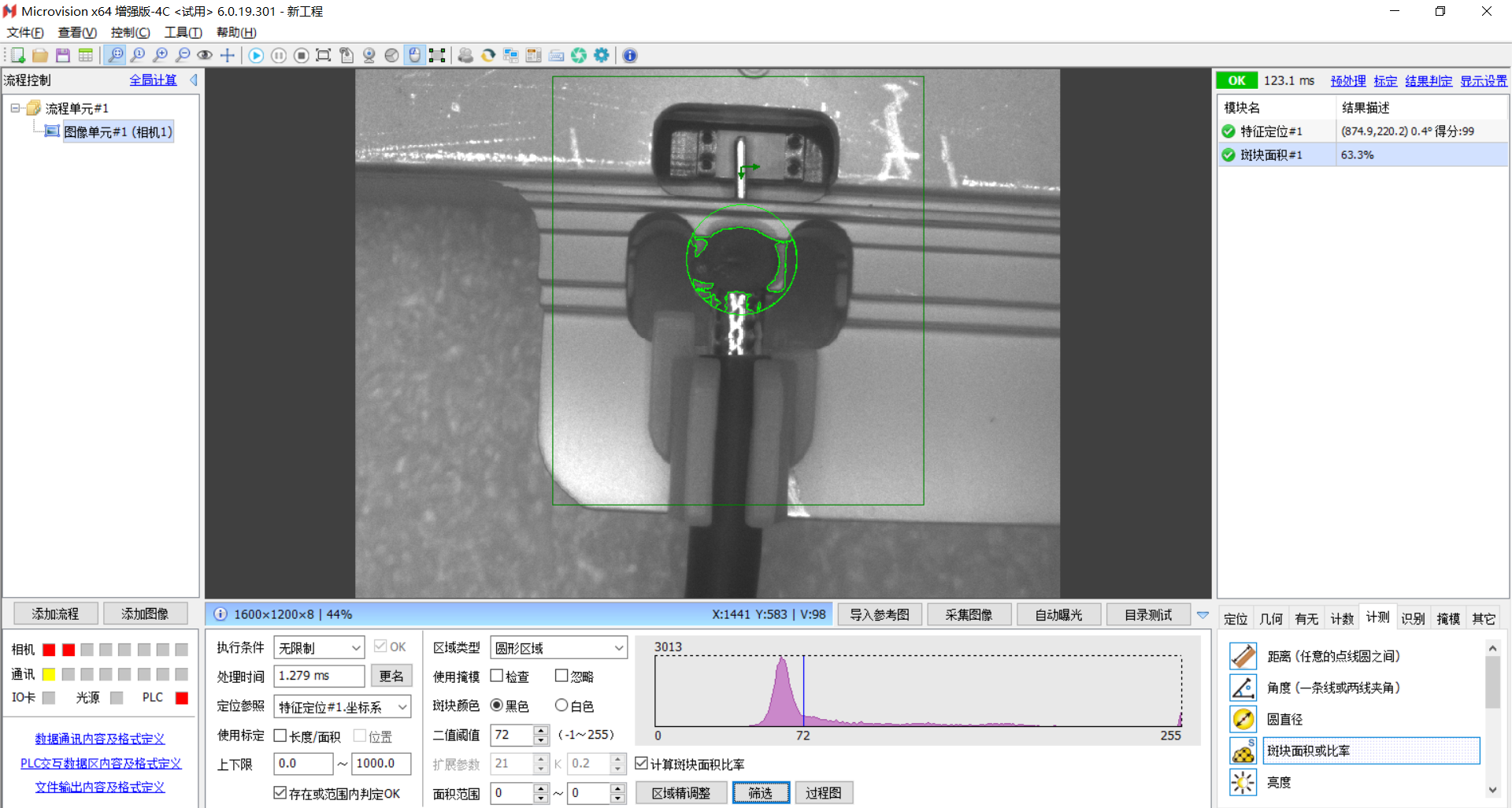This screenshot has width=1512, height=808.
Task: Click the 筛选 button
Action: pyautogui.click(x=761, y=792)
